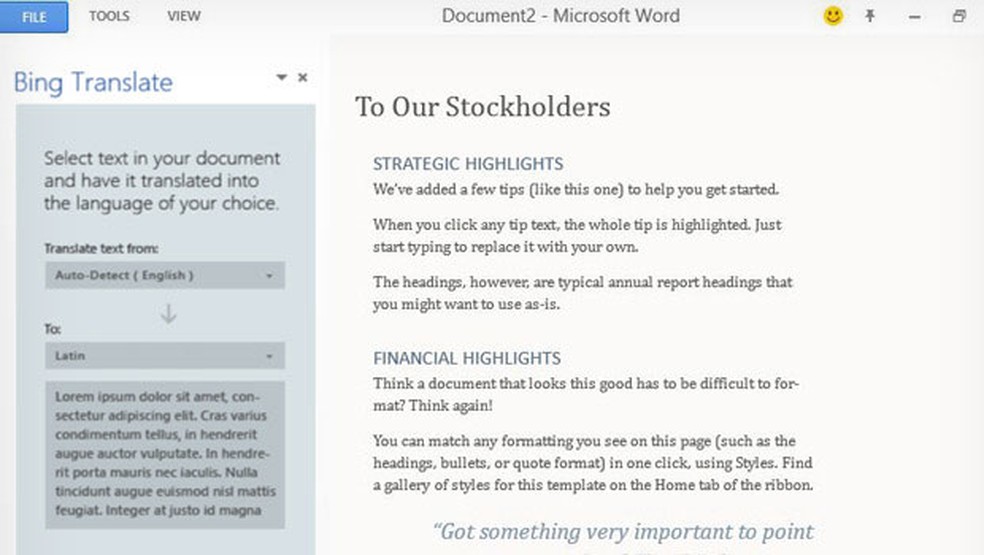Image resolution: width=984 pixels, height=555 pixels.
Task: Click the down arrow between language boxes
Action: coord(168,314)
